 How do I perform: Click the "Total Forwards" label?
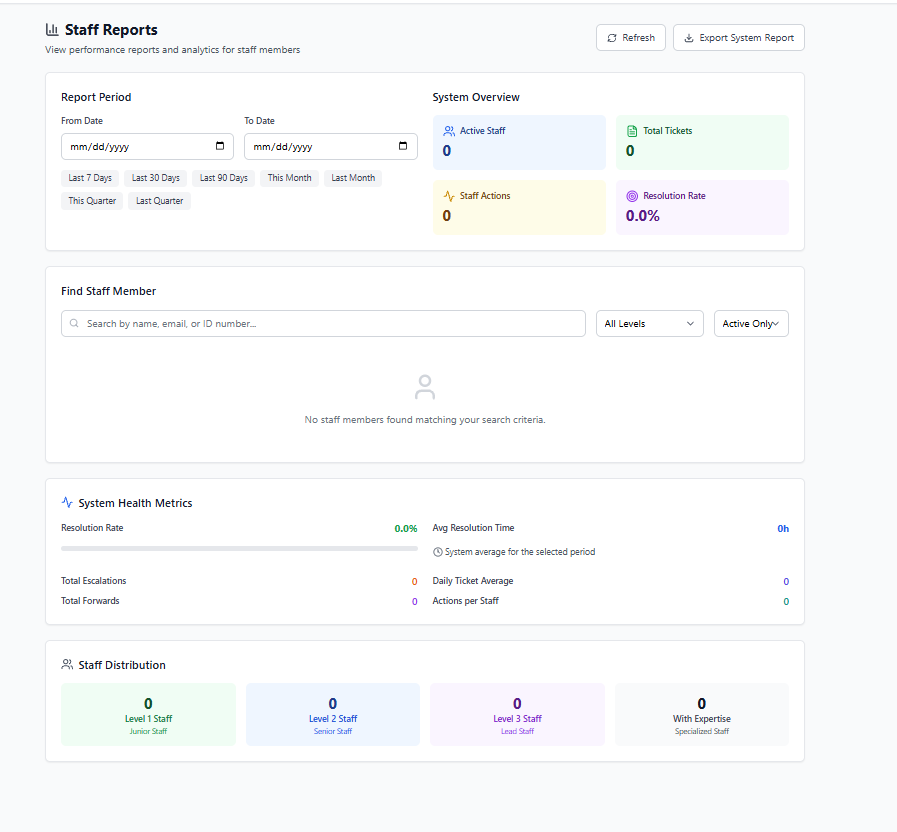click(90, 601)
